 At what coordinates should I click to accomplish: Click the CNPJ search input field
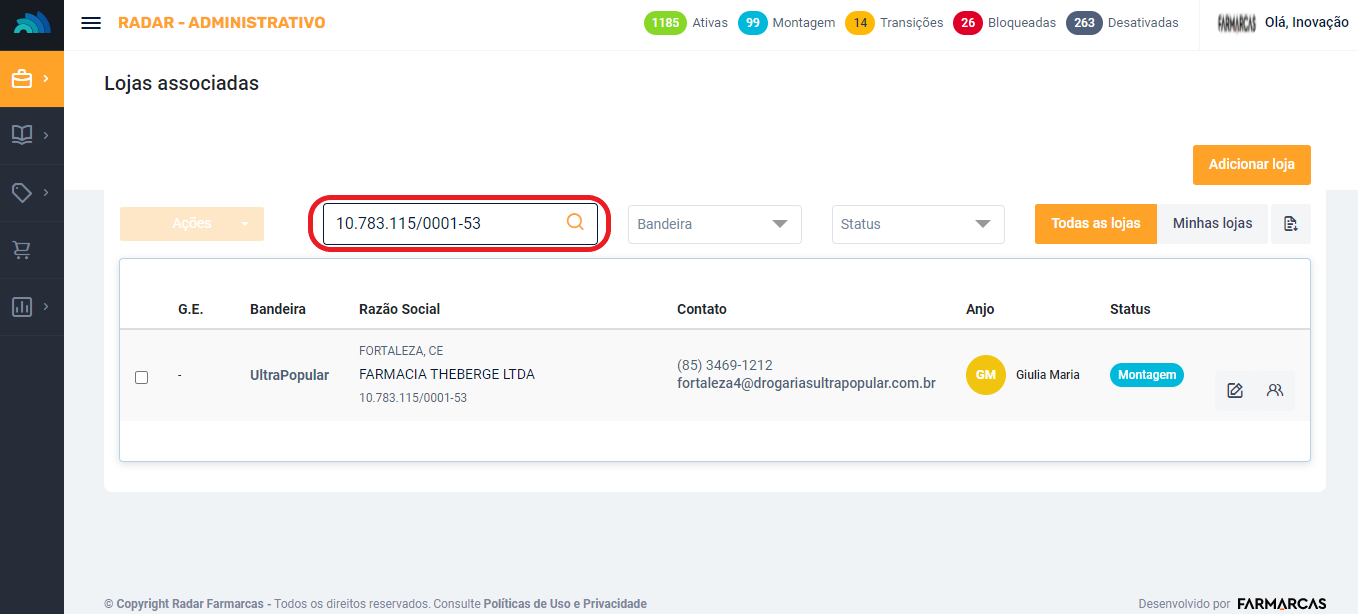[x=445, y=224]
